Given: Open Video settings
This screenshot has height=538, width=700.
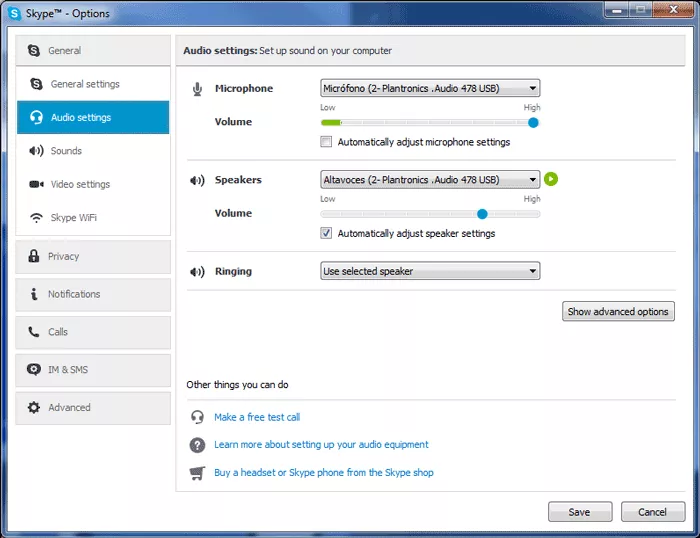Looking at the screenshot, I should (93, 184).
